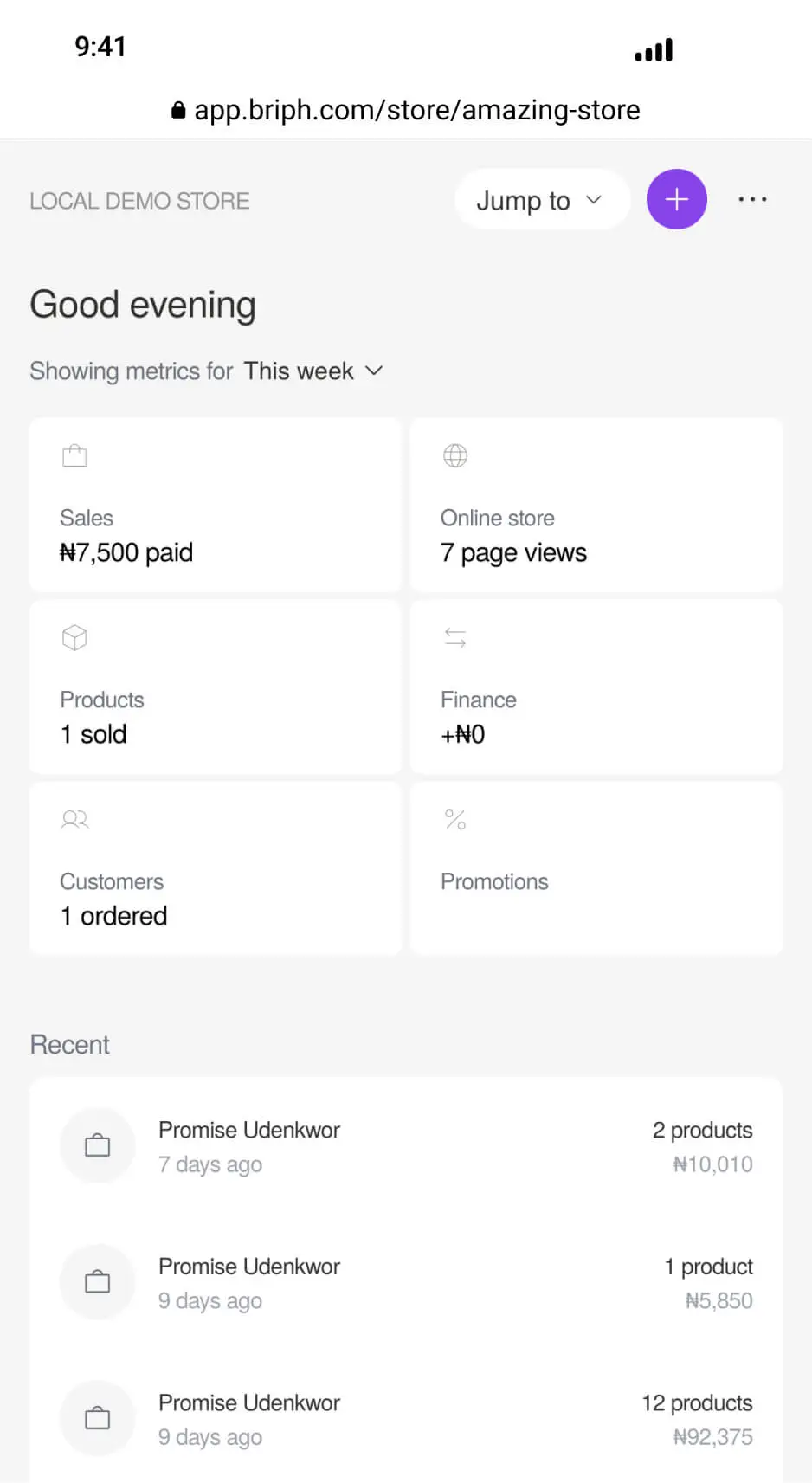812x1483 pixels.
Task: Open the recent order totaling ₦10,010
Action: (x=405, y=1147)
